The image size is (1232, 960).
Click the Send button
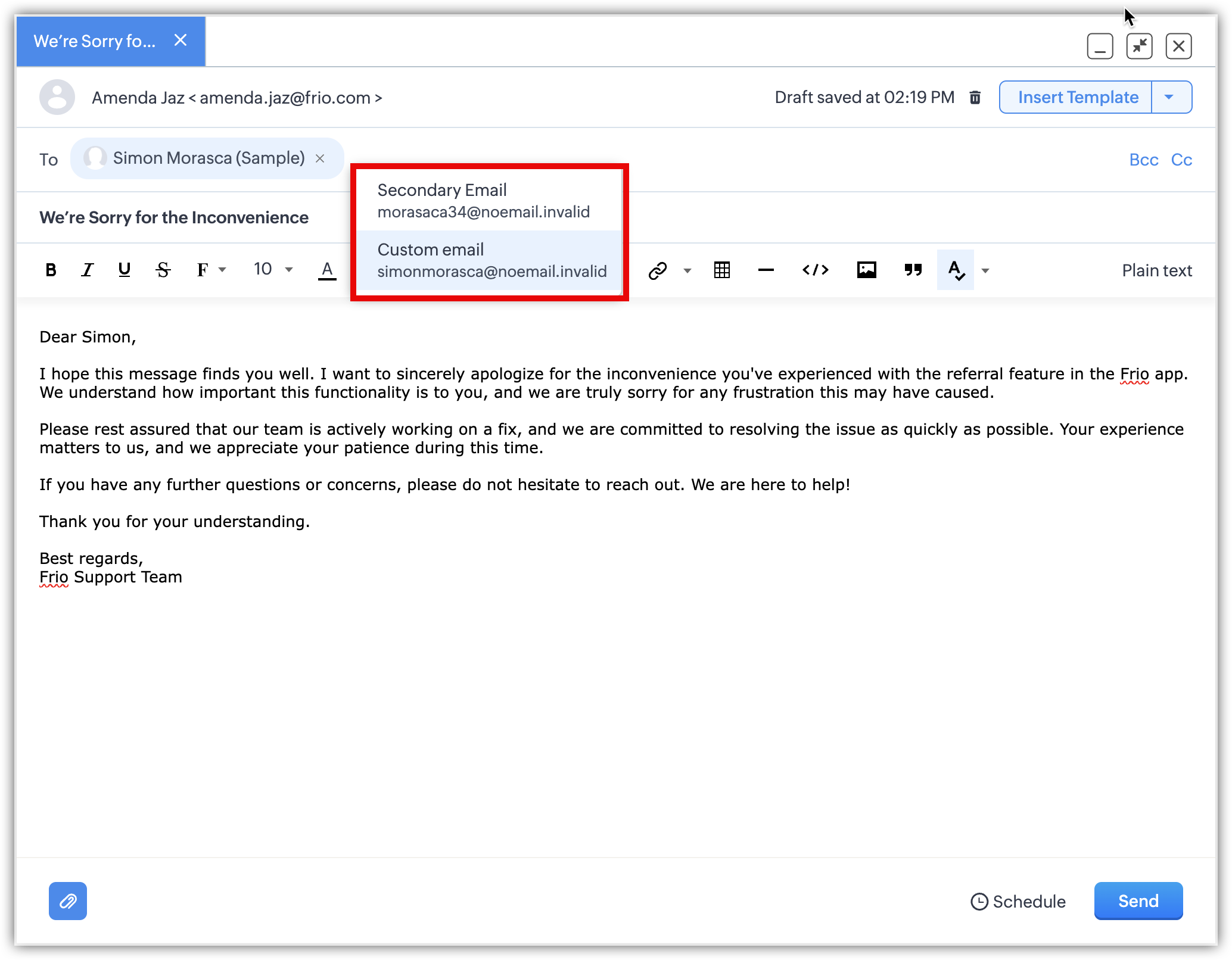(x=1138, y=900)
